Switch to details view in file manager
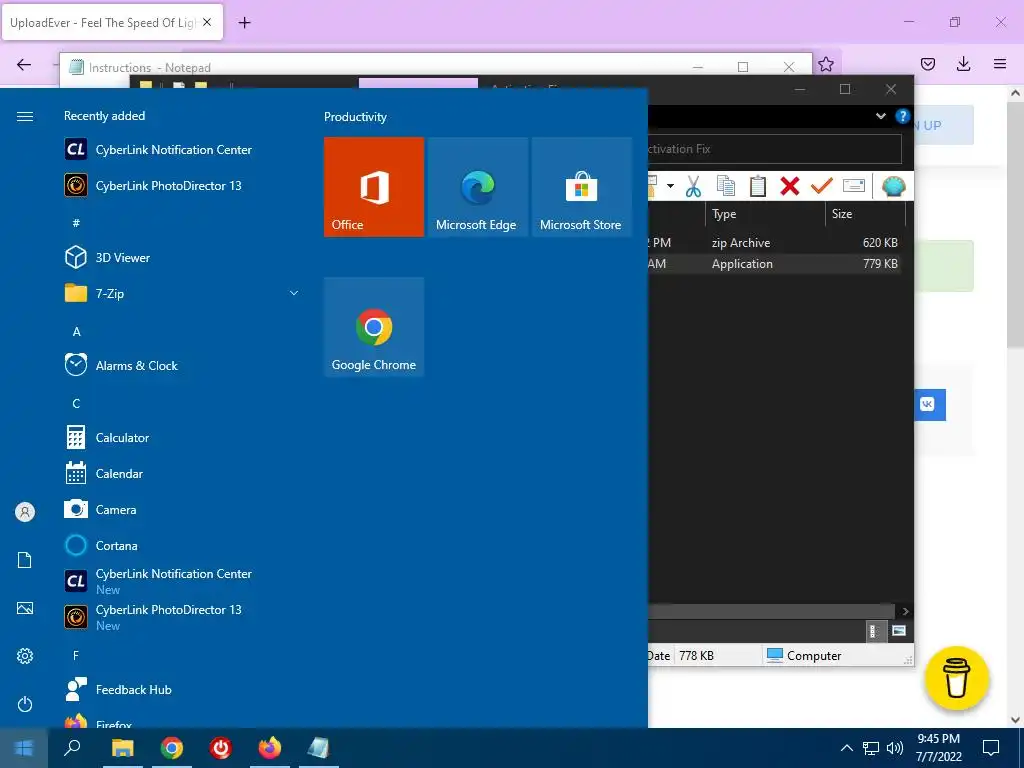 point(874,631)
